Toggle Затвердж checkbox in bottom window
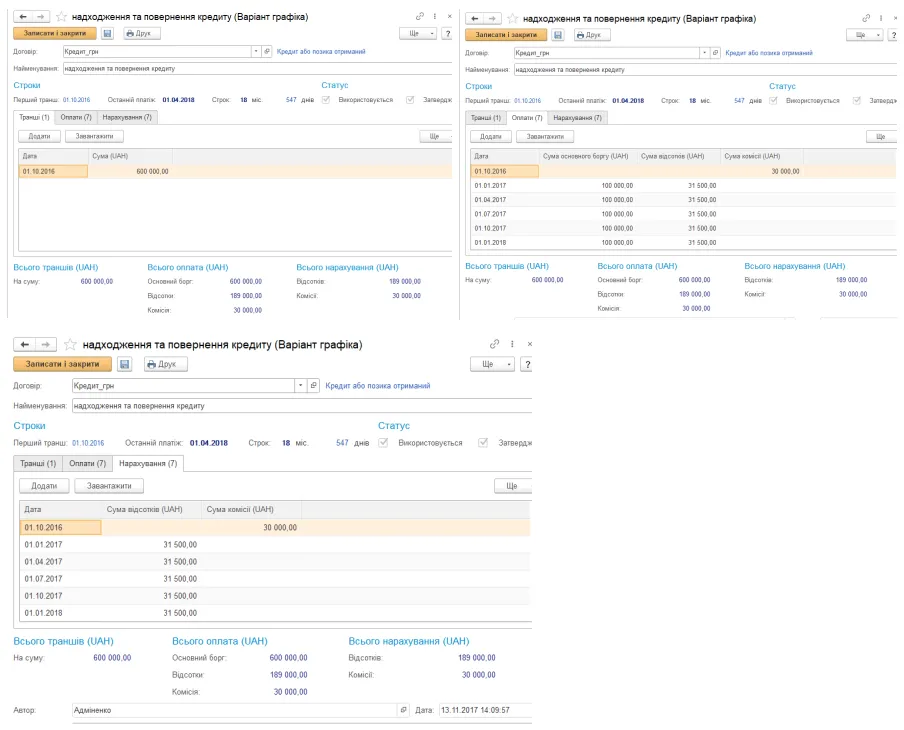Screen dimensions: 904x730 483,443
